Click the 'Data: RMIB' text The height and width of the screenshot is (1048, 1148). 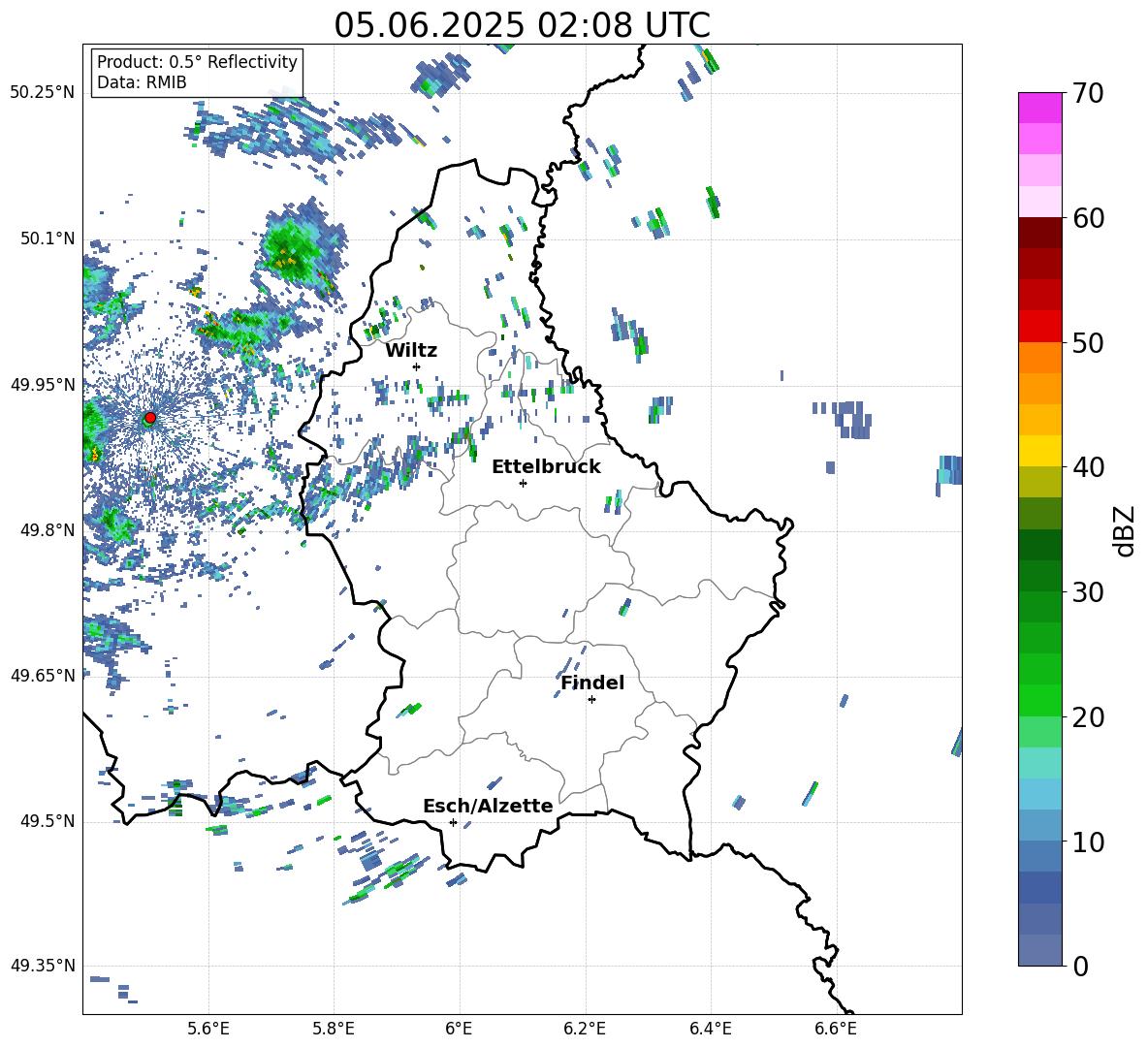142,82
